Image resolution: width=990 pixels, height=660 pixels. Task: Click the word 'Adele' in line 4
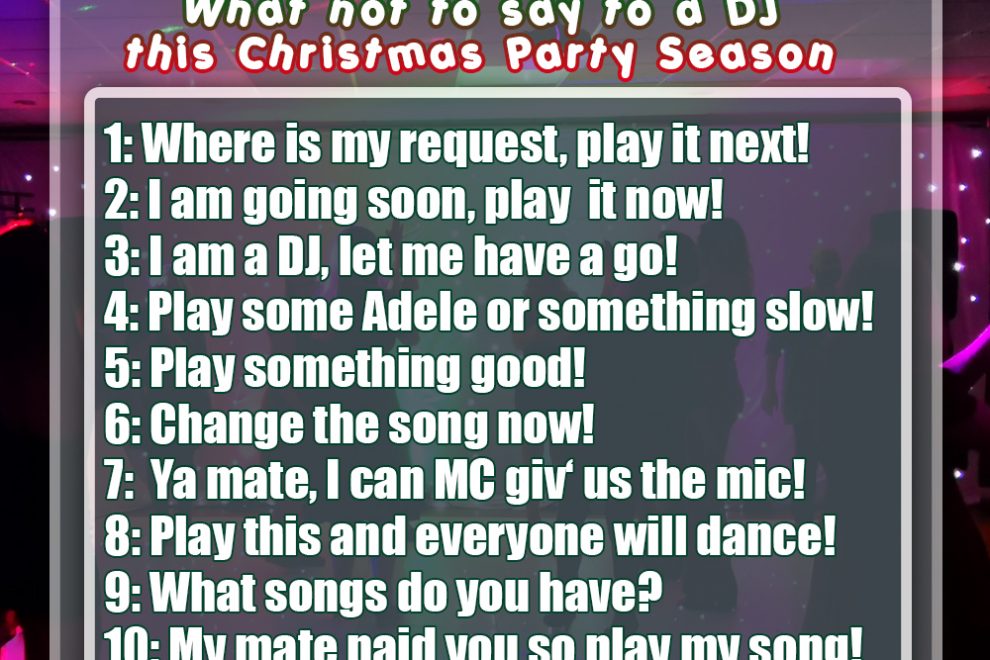point(419,311)
